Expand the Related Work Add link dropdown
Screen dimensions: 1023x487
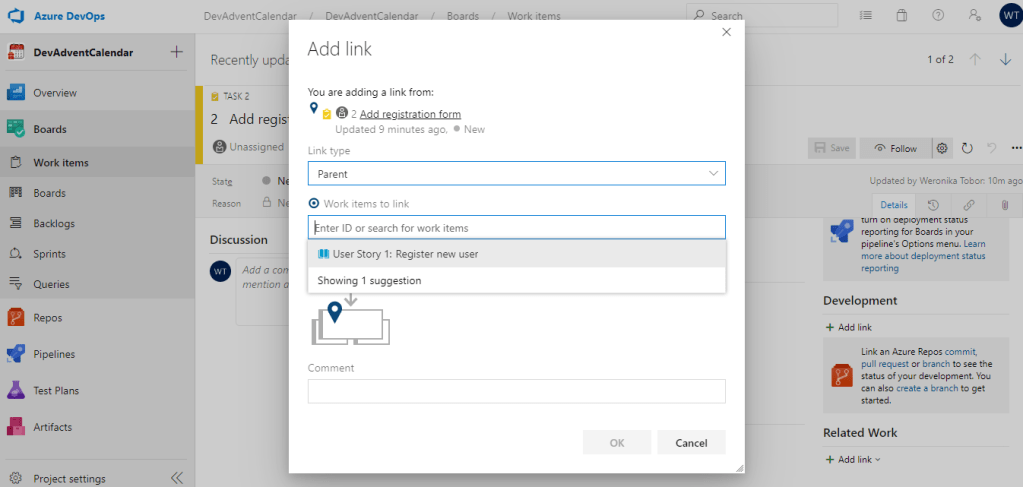(855, 460)
